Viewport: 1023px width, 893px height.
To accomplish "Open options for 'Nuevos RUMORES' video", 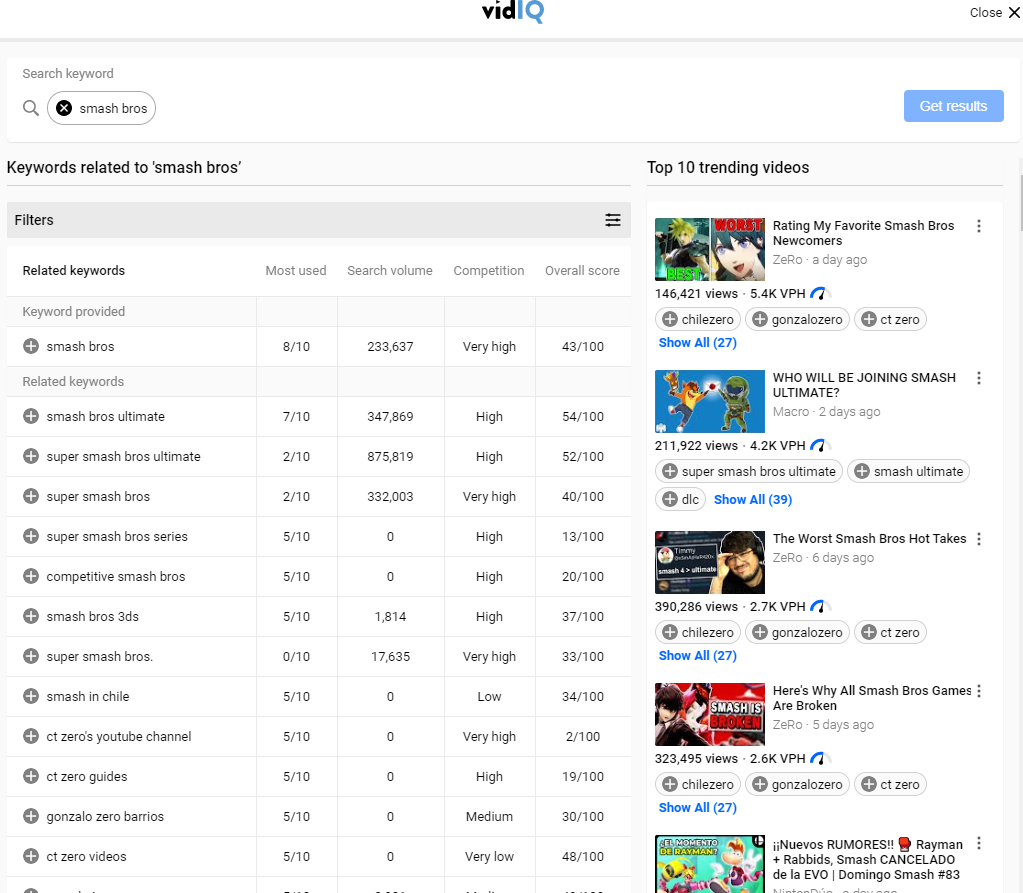I will click(979, 843).
